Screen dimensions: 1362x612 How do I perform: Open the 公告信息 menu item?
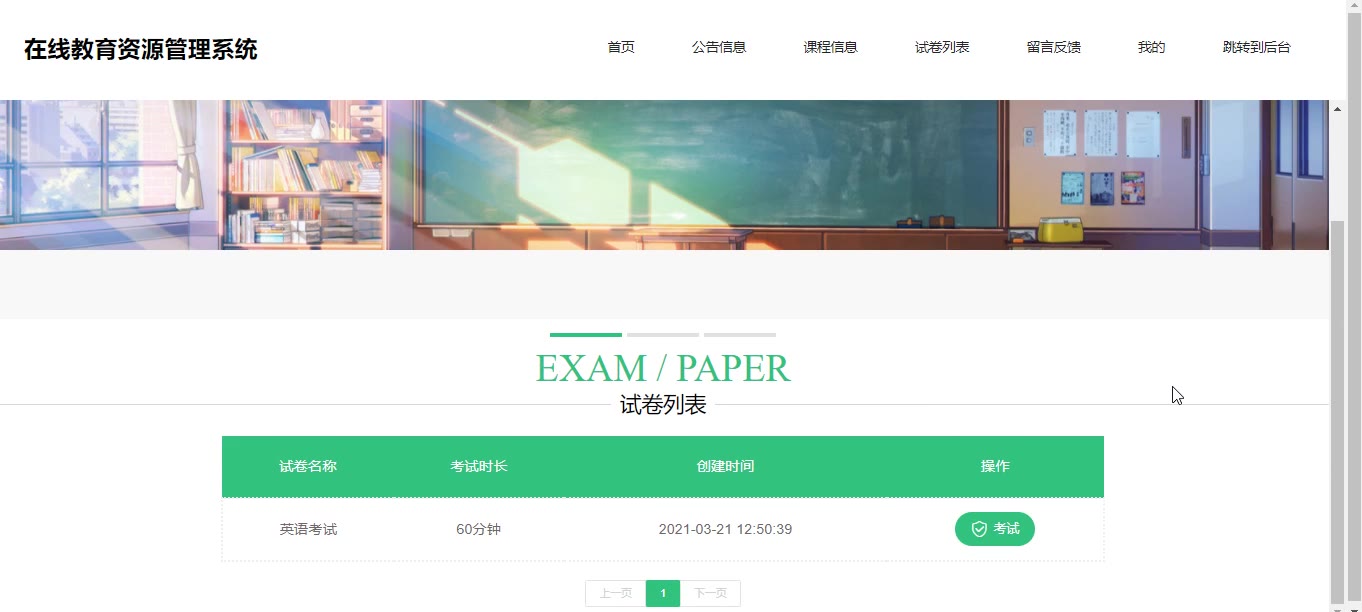pos(719,47)
